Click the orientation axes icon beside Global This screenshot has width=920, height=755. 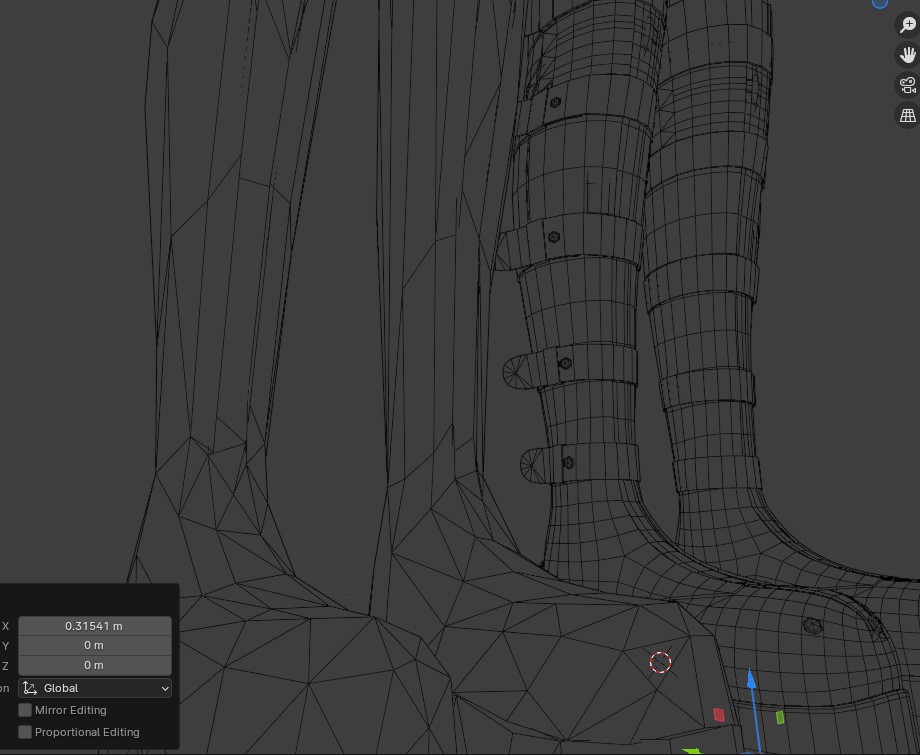pyautogui.click(x=30, y=688)
